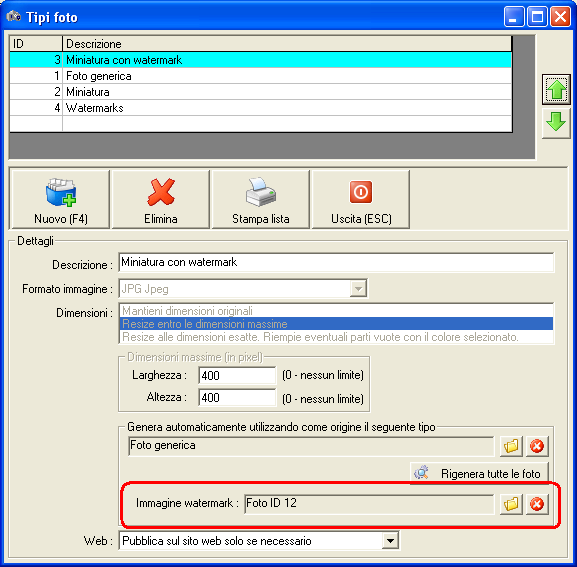577x567 pixels.
Task: Select the Watermarks row in list
Action: coord(261,108)
